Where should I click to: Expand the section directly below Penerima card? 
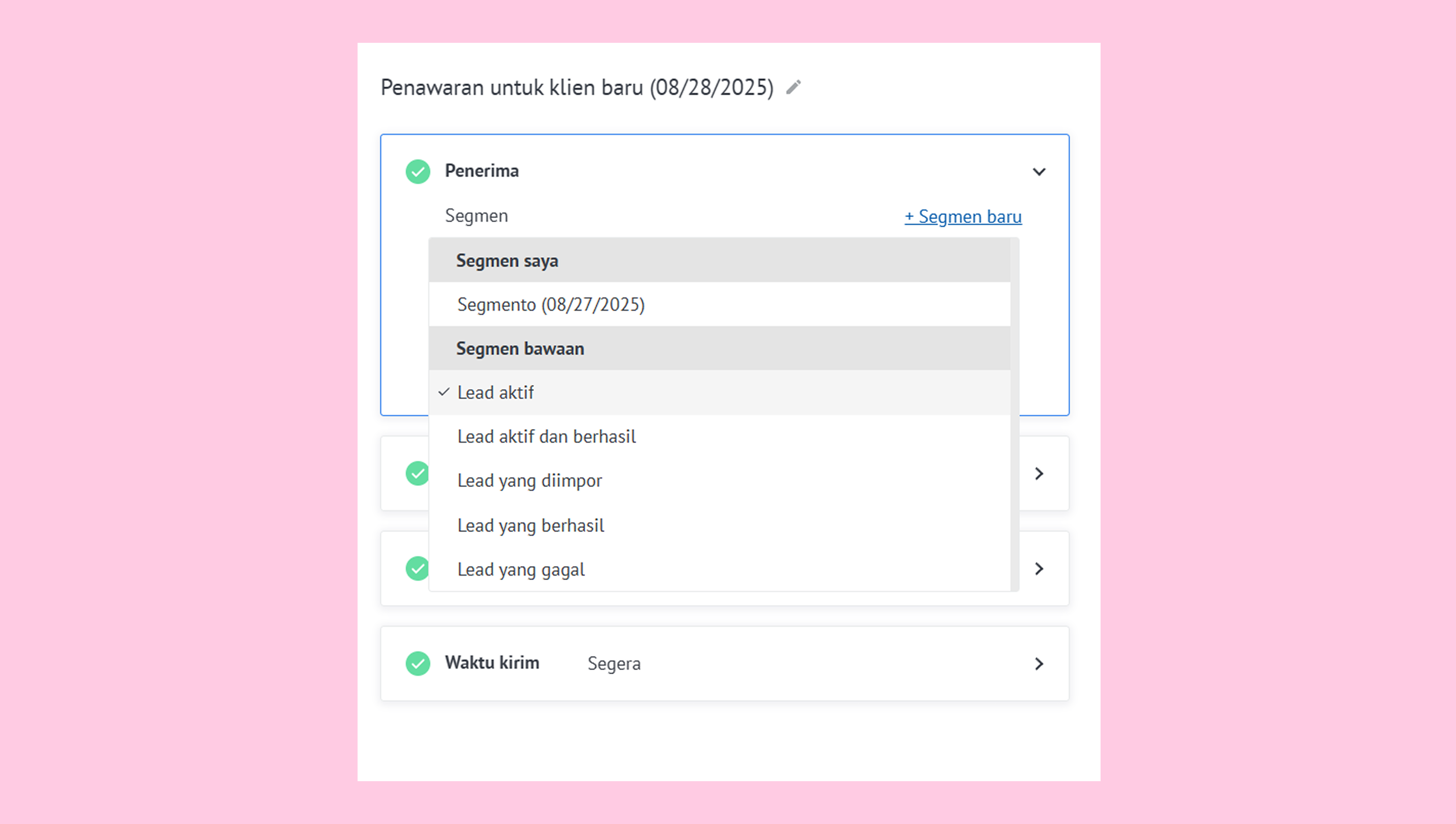click(1039, 473)
